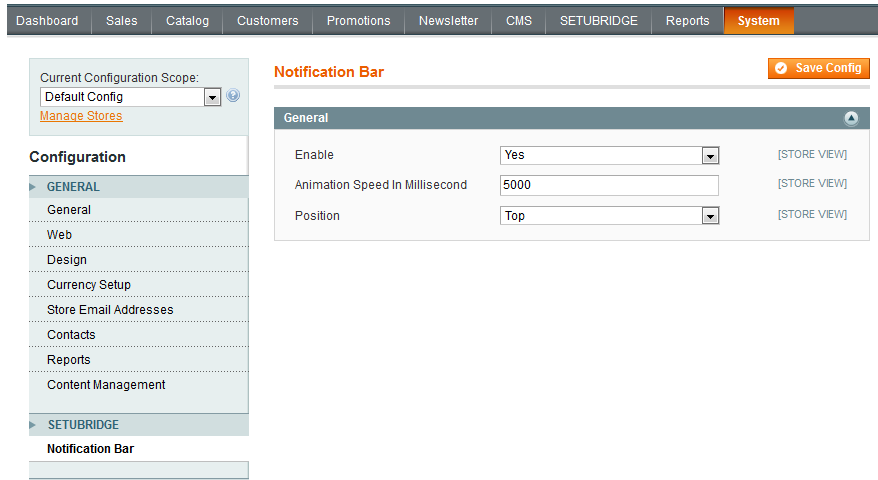Image resolution: width=878 pixels, height=480 pixels.
Task: Click the help icon beside scope selector
Action: 233,96
